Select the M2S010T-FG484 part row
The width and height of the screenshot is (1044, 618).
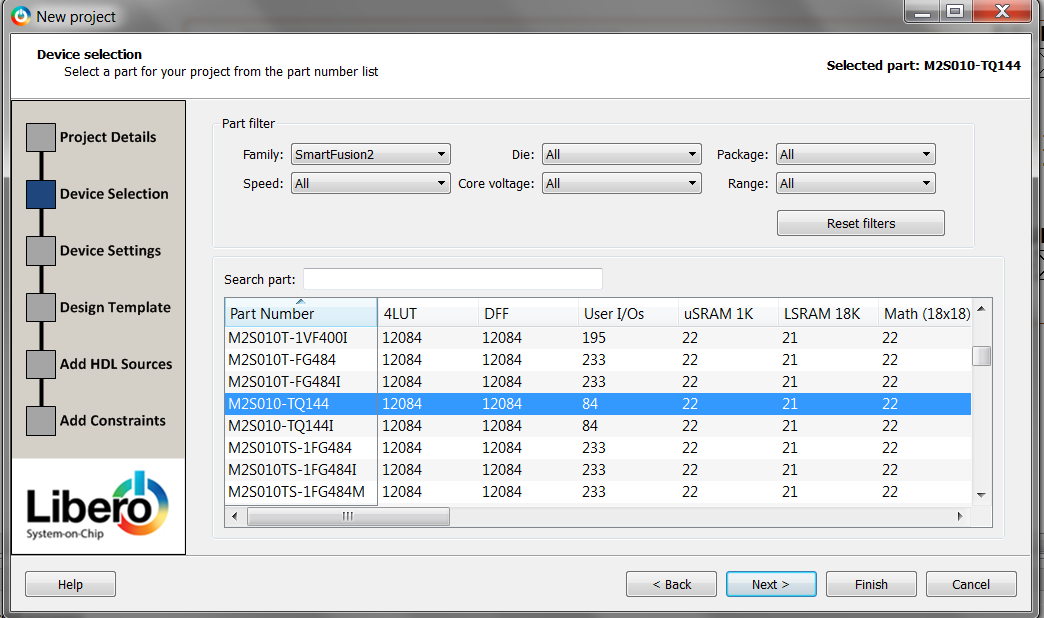pyautogui.click(x=300, y=360)
